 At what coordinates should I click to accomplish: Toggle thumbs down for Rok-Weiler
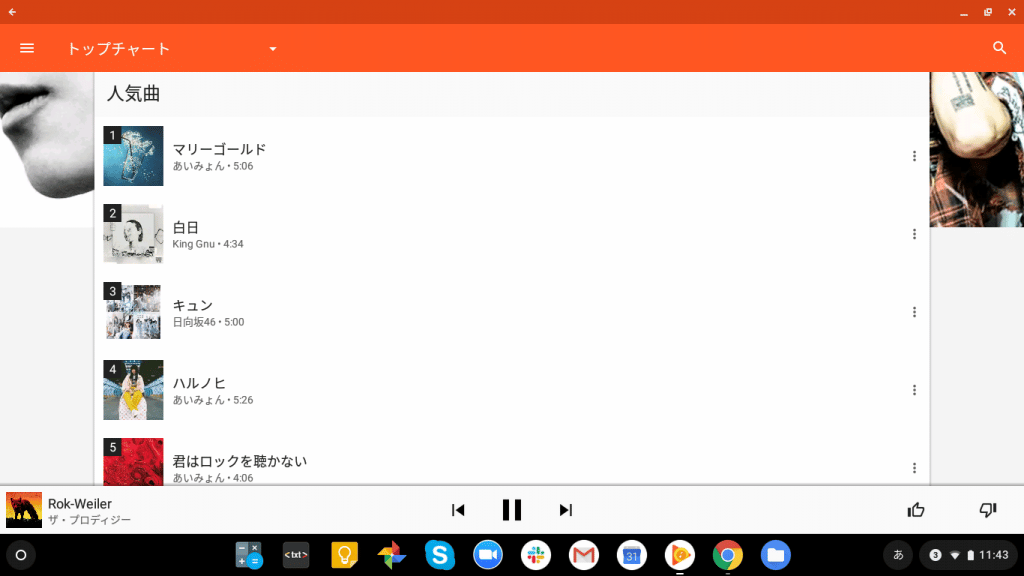(x=988, y=510)
